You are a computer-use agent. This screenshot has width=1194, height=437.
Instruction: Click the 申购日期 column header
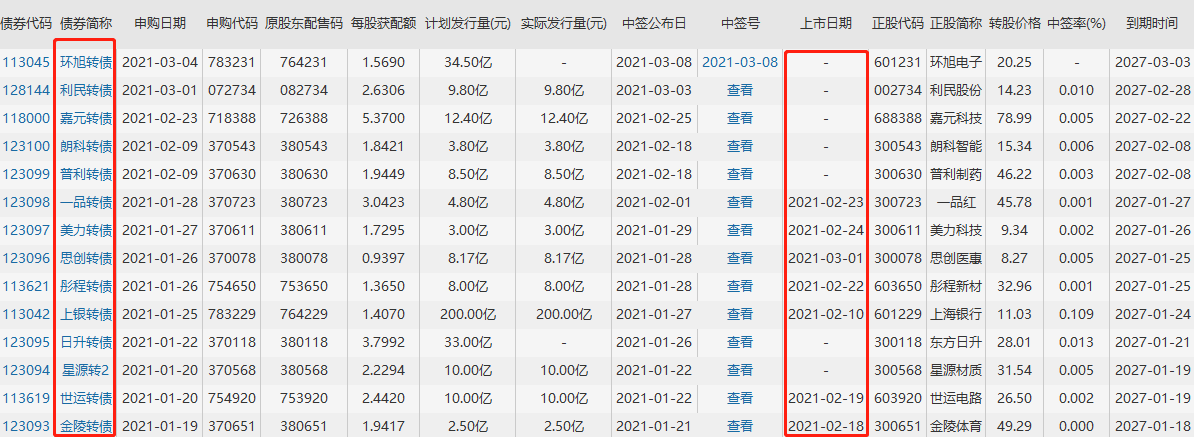coord(159,24)
